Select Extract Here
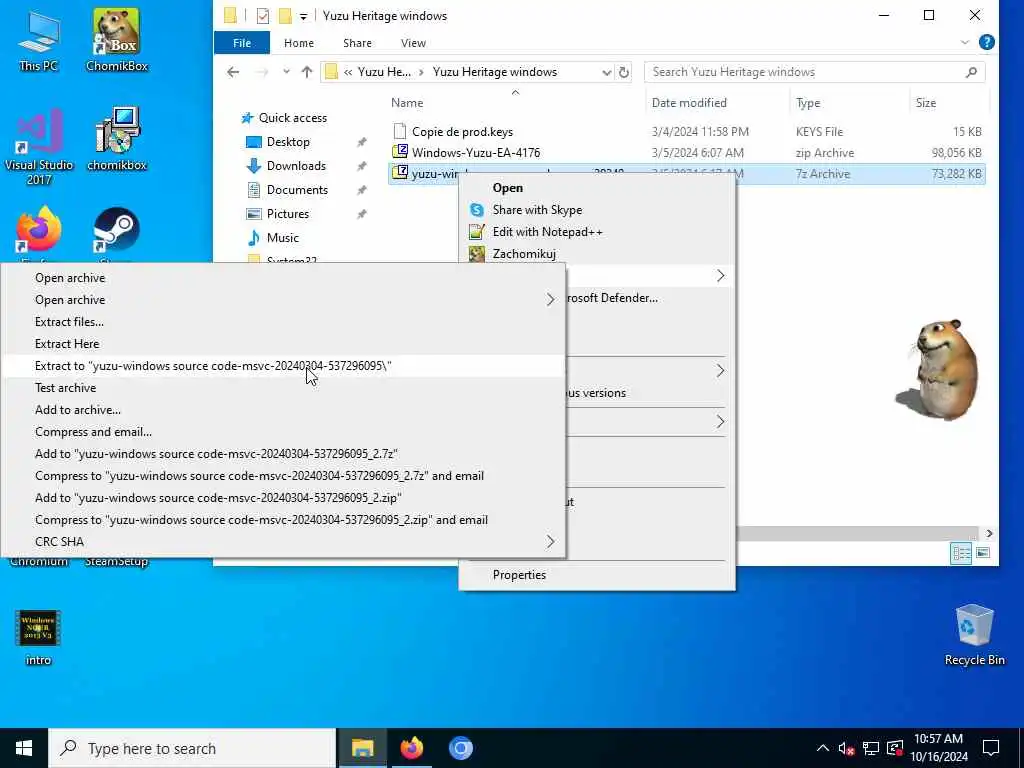Screen dimensions: 1024x768 click(283, 344)
